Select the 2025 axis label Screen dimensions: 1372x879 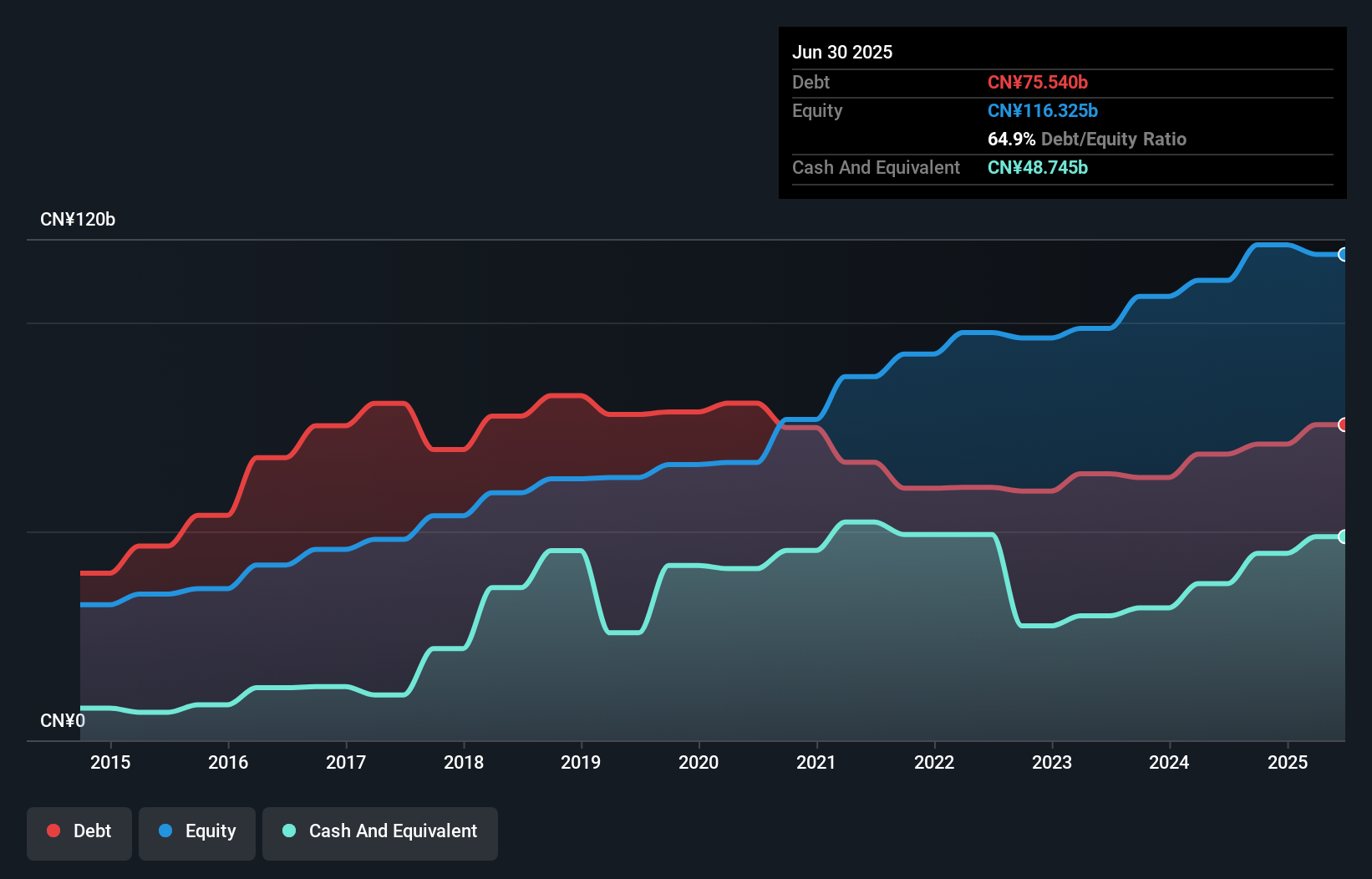click(1288, 762)
